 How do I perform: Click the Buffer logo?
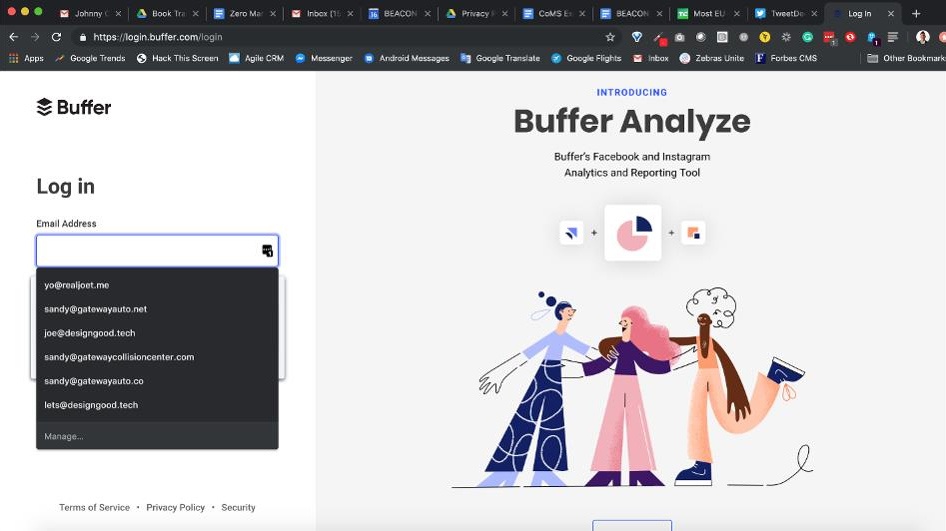[x=74, y=107]
